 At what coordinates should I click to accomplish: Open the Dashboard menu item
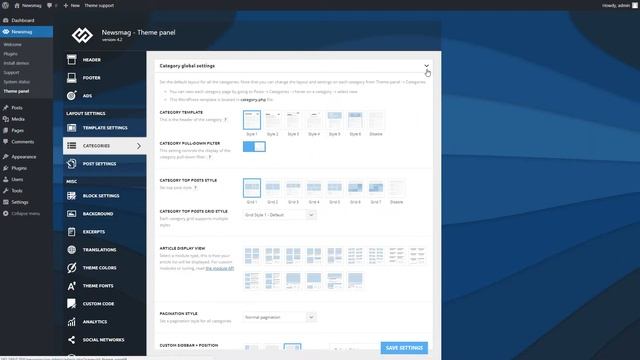(x=27, y=20)
